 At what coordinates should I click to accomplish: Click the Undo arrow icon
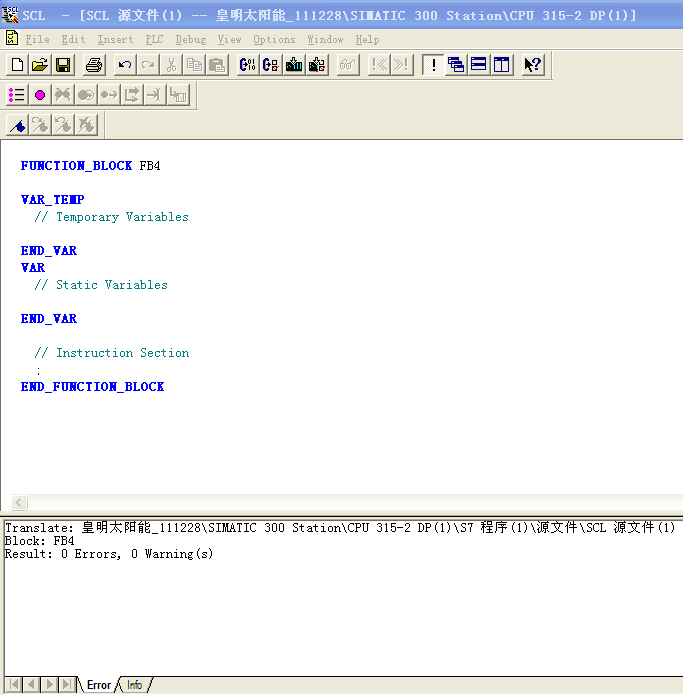click(x=125, y=65)
